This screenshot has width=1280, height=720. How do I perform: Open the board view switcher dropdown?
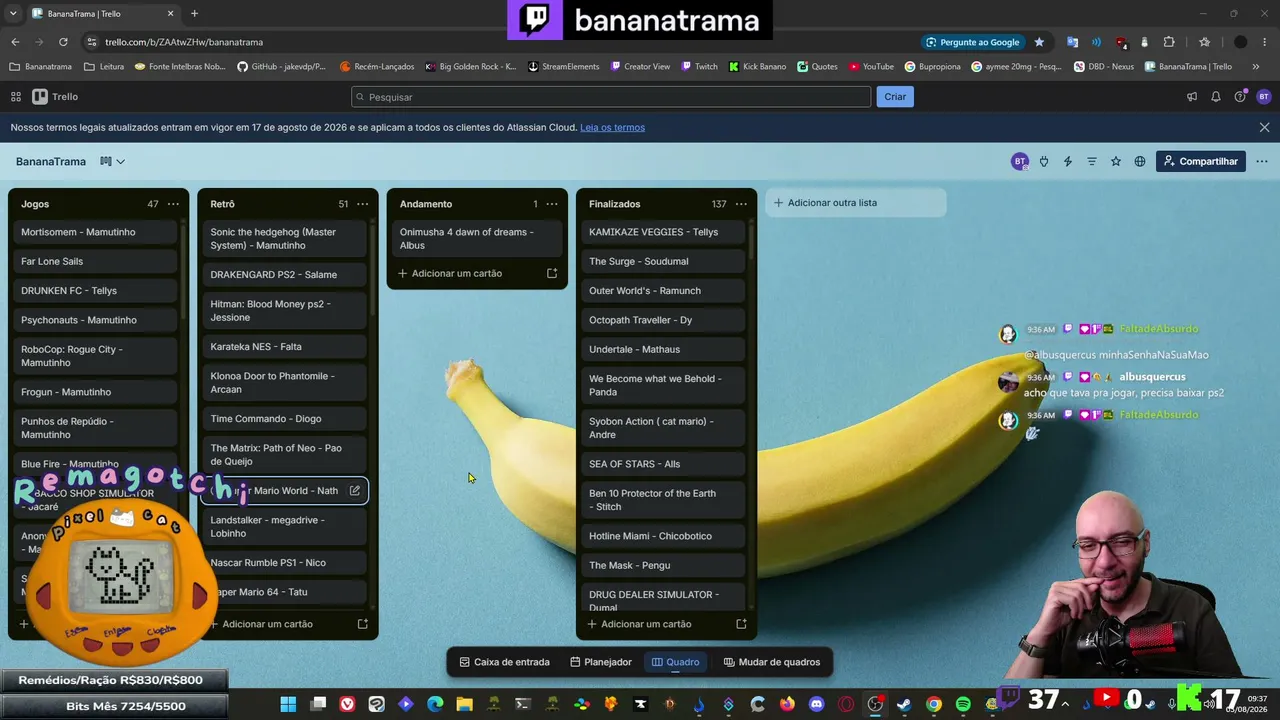112,161
